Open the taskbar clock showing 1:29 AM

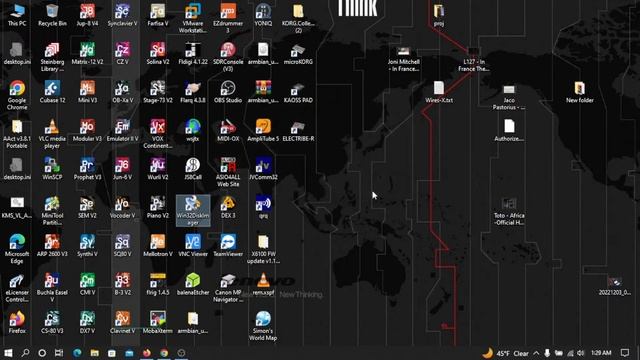(601, 353)
